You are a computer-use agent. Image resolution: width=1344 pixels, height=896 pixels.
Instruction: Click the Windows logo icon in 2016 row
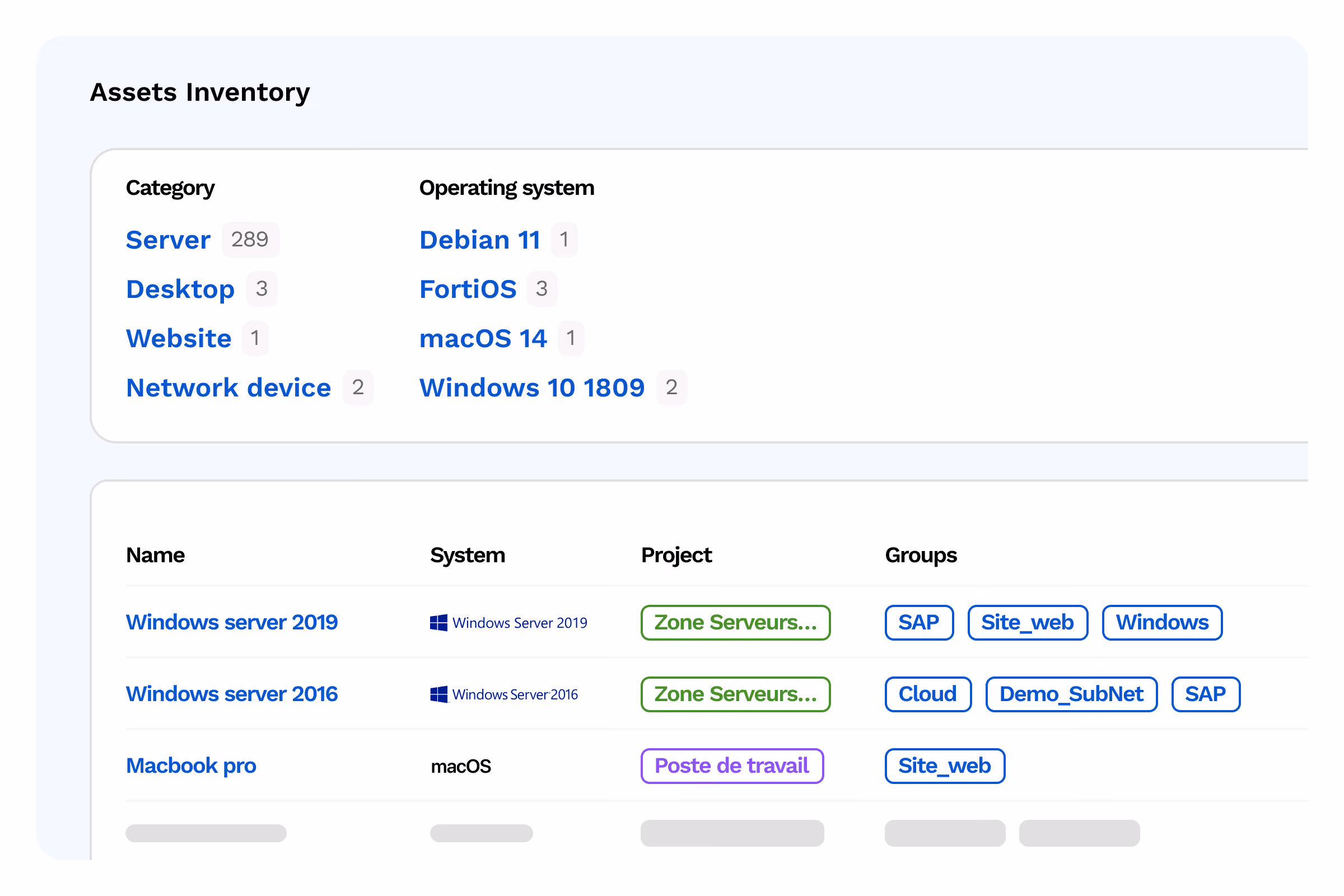coord(438,695)
